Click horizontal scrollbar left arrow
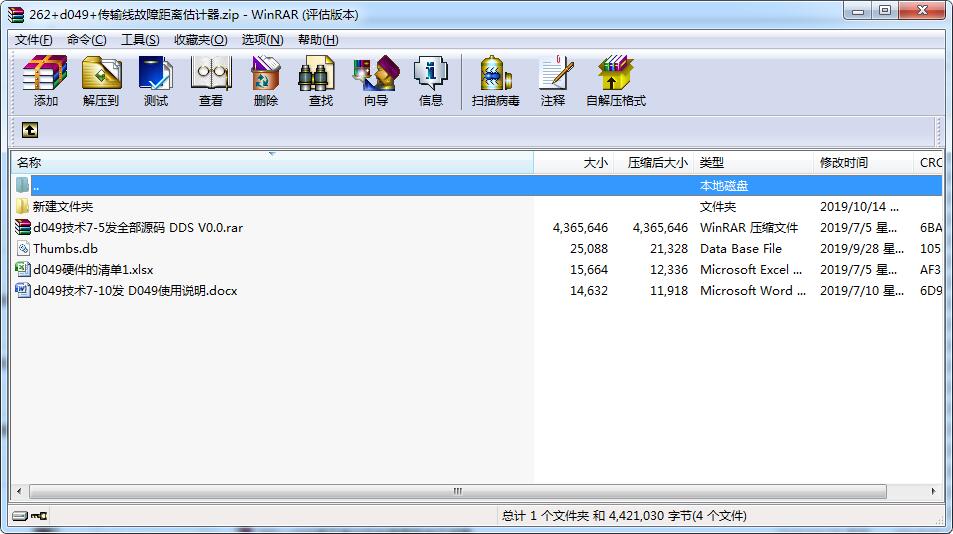 pyautogui.click(x=19, y=491)
